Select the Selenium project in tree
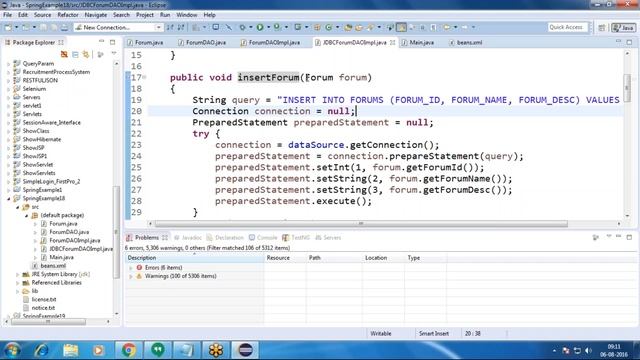This screenshot has width=640, height=360. 34,89
